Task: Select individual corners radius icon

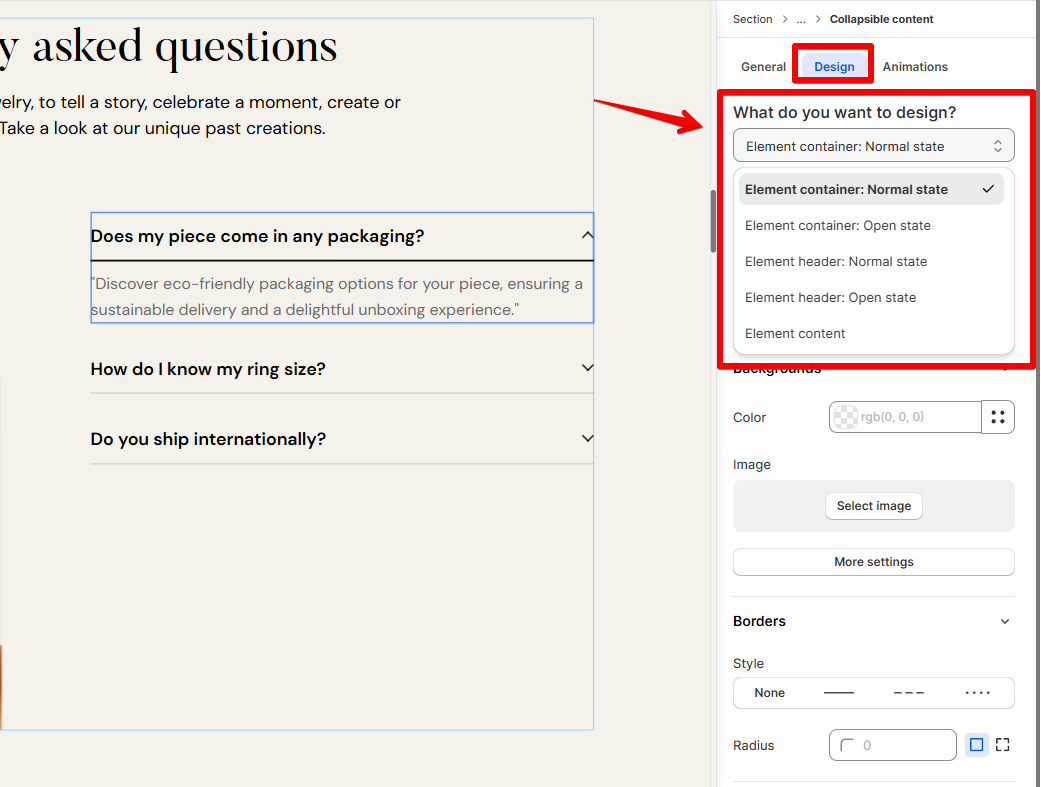Action: (1002, 745)
